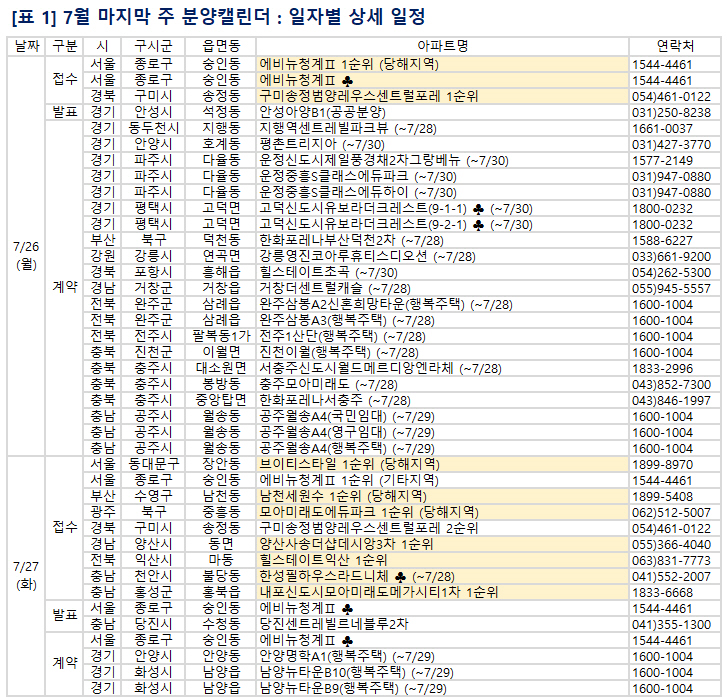Click phone number 041)355-1300
Viewport: 727px width, 697px height.
click(x=671, y=624)
